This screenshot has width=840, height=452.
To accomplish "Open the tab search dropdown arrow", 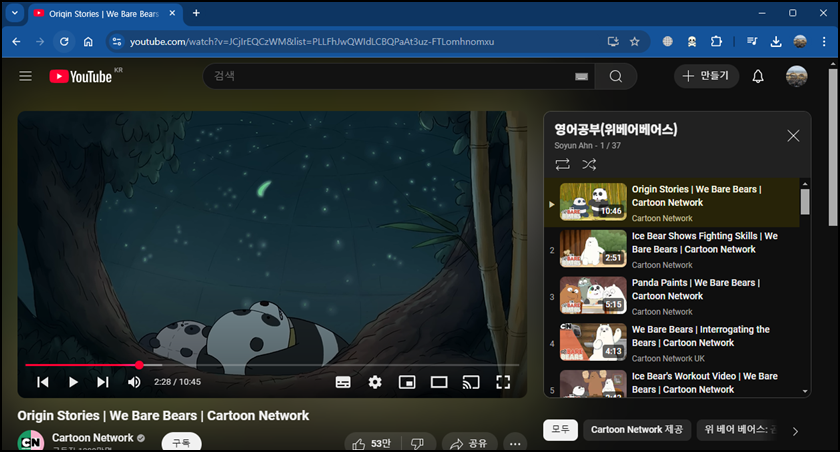I will click(x=15, y=13).
